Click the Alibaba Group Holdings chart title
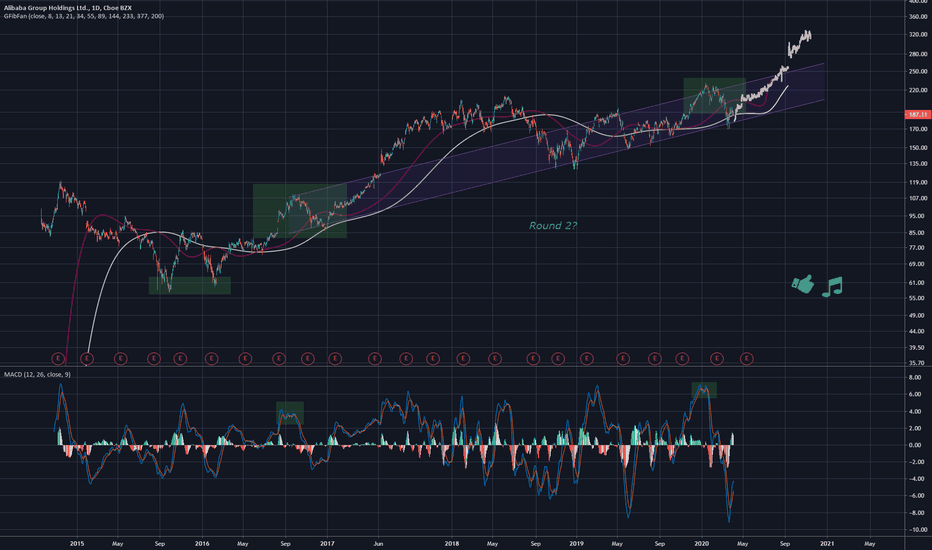 pos(68,8)
